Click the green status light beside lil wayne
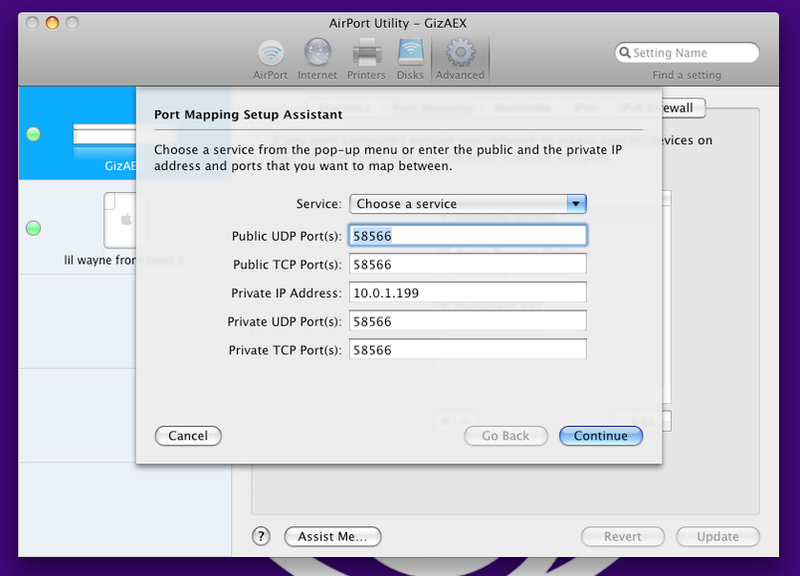The image size is (800, 576). pyautogui.click(x=34, y=228)
